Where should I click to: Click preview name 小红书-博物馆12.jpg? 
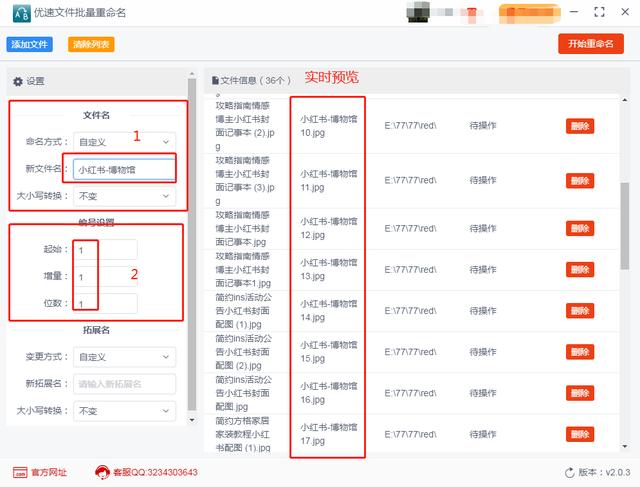click(329, 229)
